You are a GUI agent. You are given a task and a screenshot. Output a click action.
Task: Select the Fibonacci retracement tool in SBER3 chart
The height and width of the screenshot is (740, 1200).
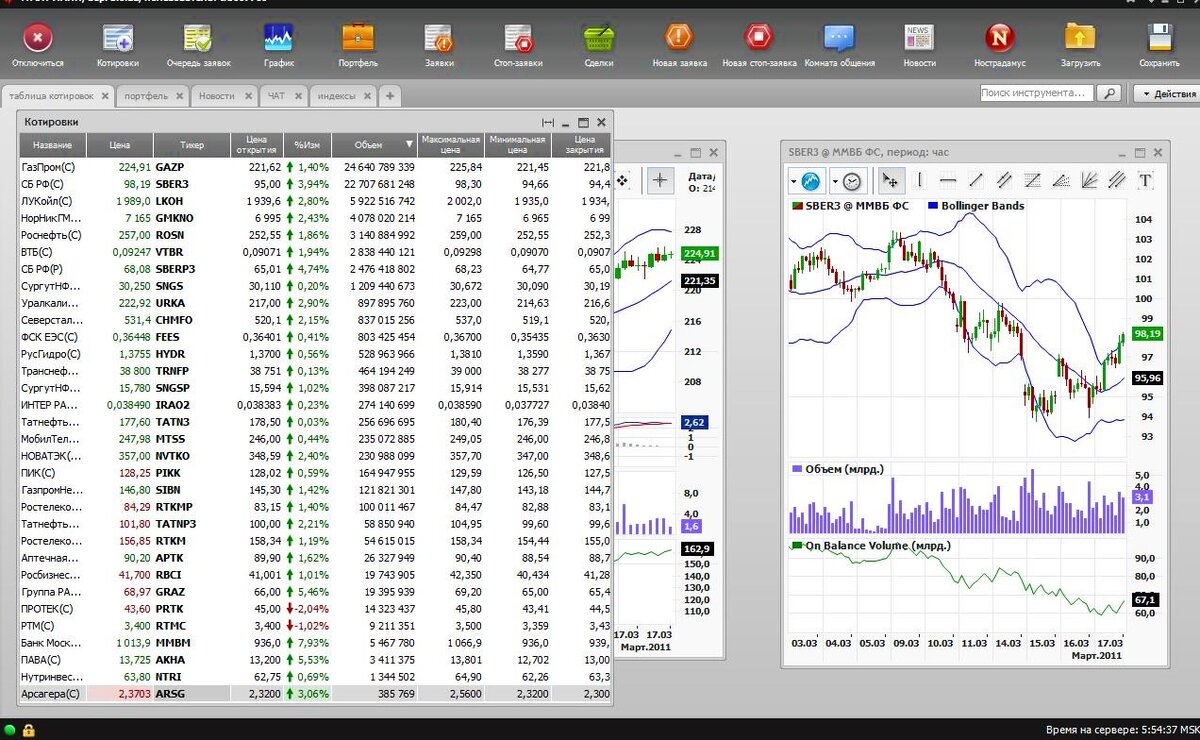[x=1033, y=181]
